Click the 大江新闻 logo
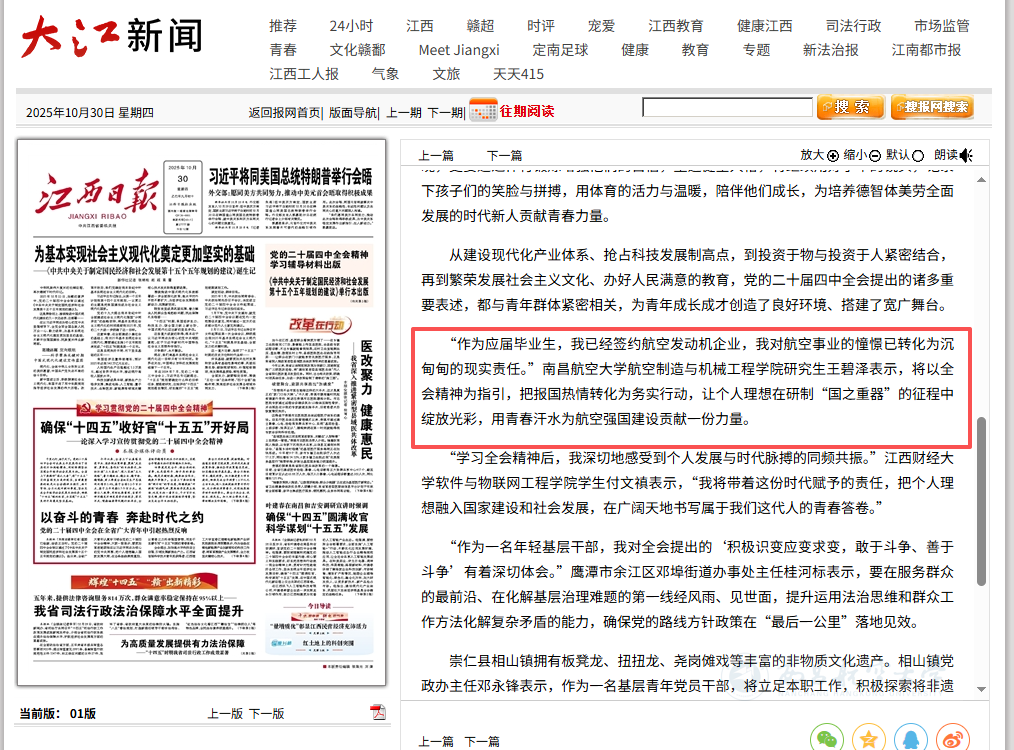The width and height of the screenshot is (1014, 750). pos(112,36)
